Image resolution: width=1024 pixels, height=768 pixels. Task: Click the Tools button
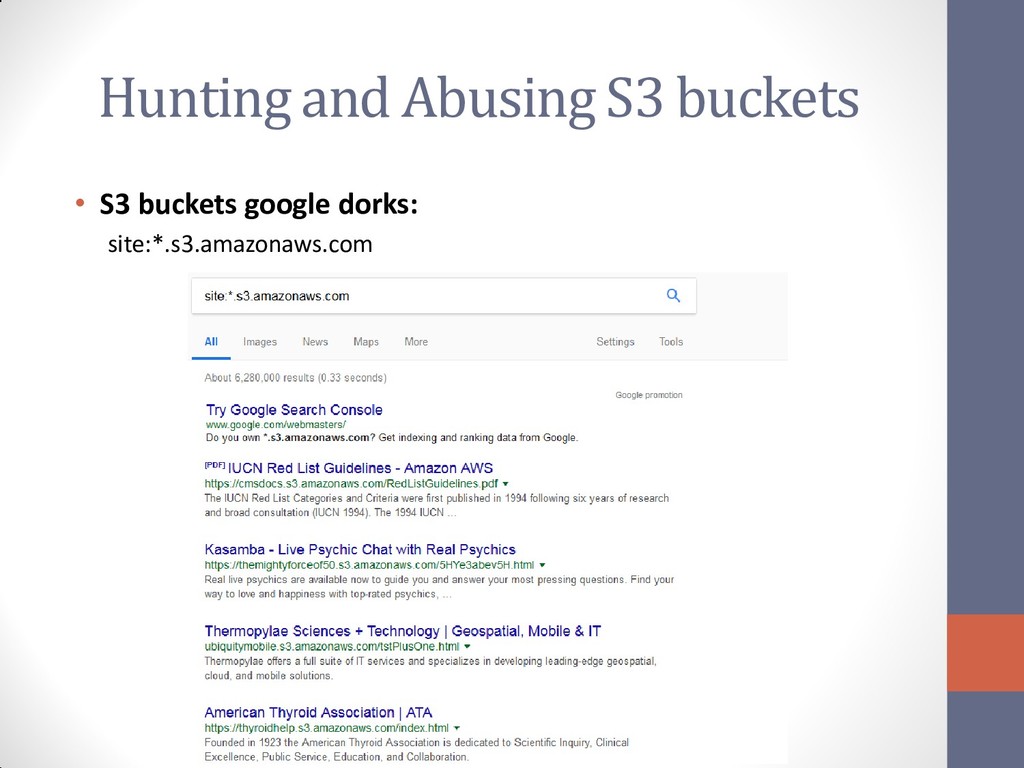coord(671,342)
